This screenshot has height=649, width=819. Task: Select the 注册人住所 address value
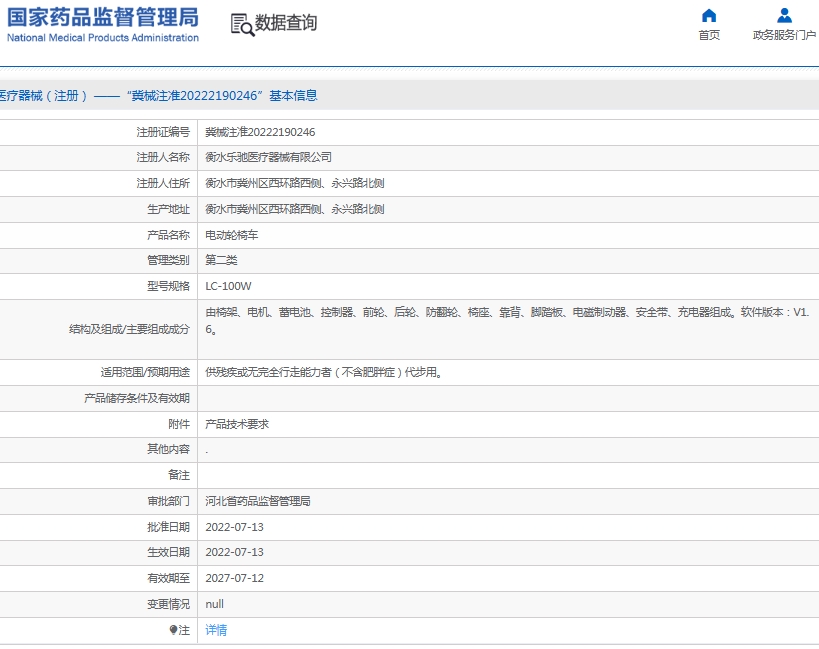pyautogui.click(x=295, y=183)
